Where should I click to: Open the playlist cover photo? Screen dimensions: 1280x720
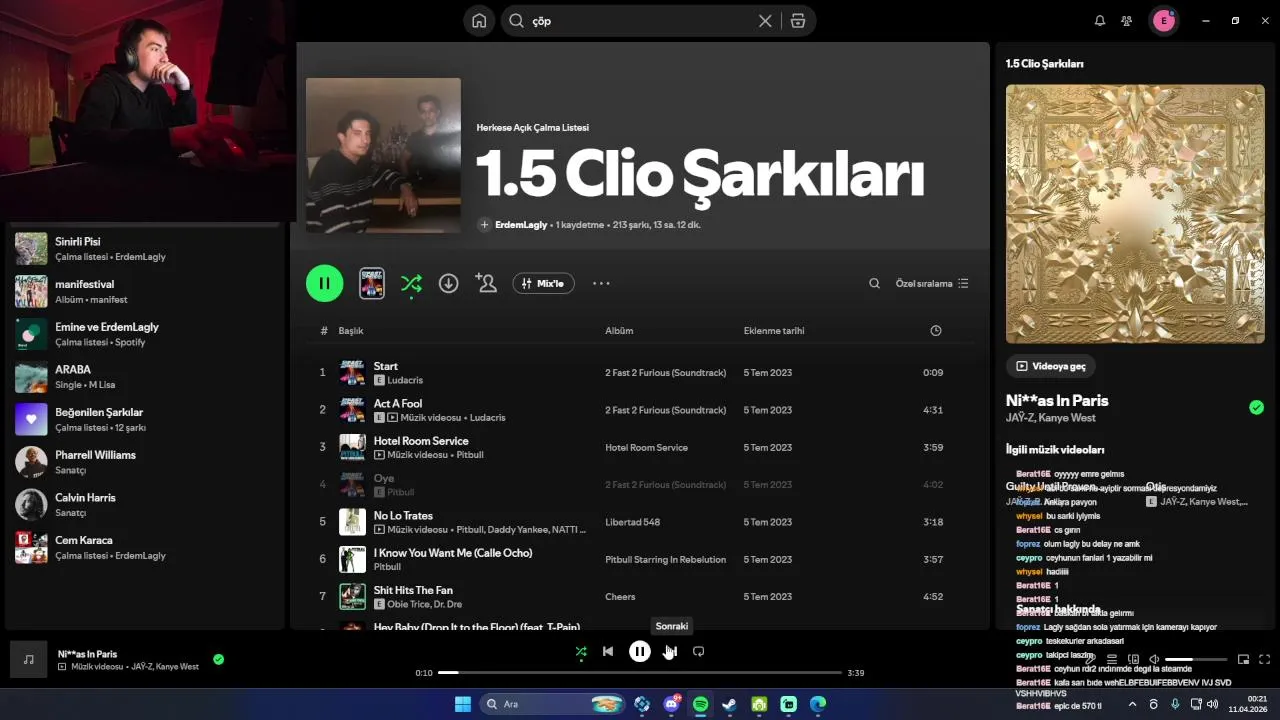coord(383,155)
